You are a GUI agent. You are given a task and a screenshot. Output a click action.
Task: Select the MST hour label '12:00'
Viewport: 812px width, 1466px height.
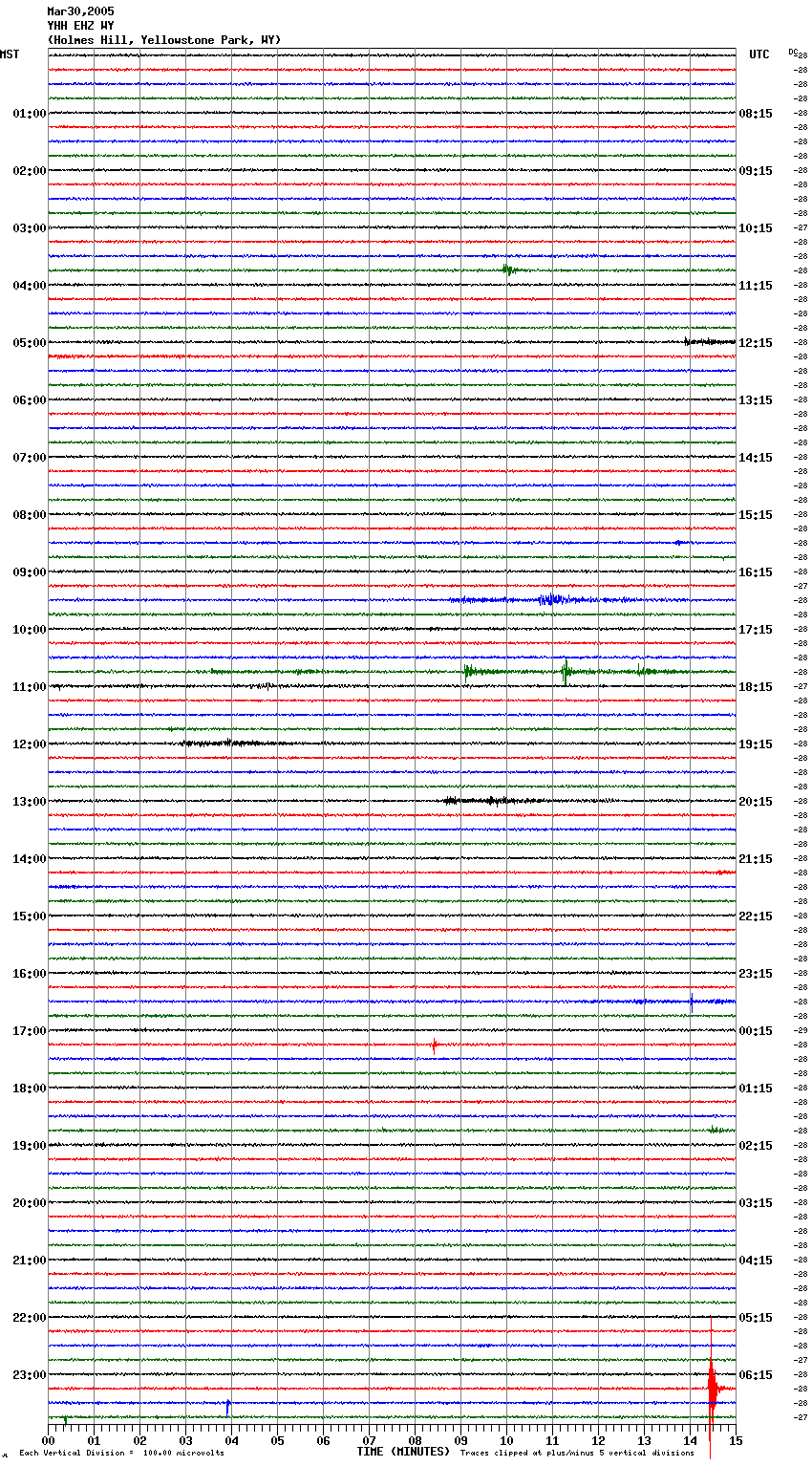click(x=29, y=744)
